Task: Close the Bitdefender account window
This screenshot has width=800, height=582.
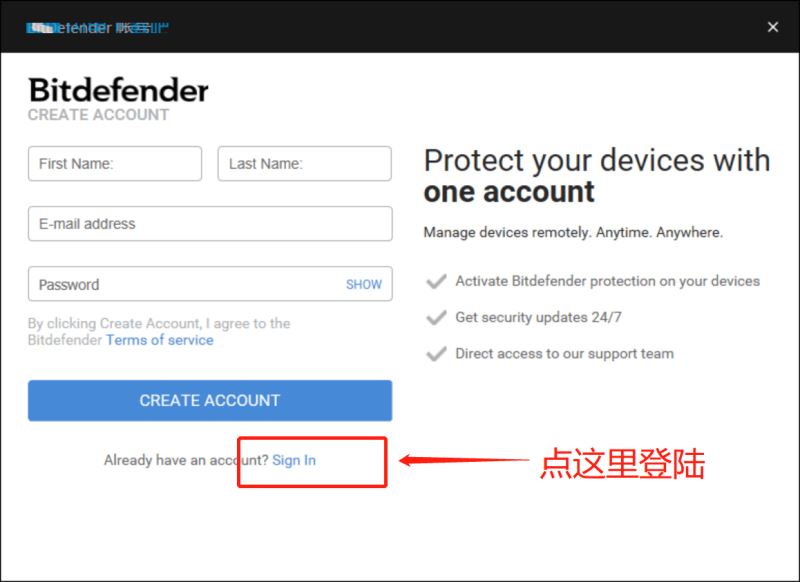Action: pyautogui.click(x=772, y=27)
